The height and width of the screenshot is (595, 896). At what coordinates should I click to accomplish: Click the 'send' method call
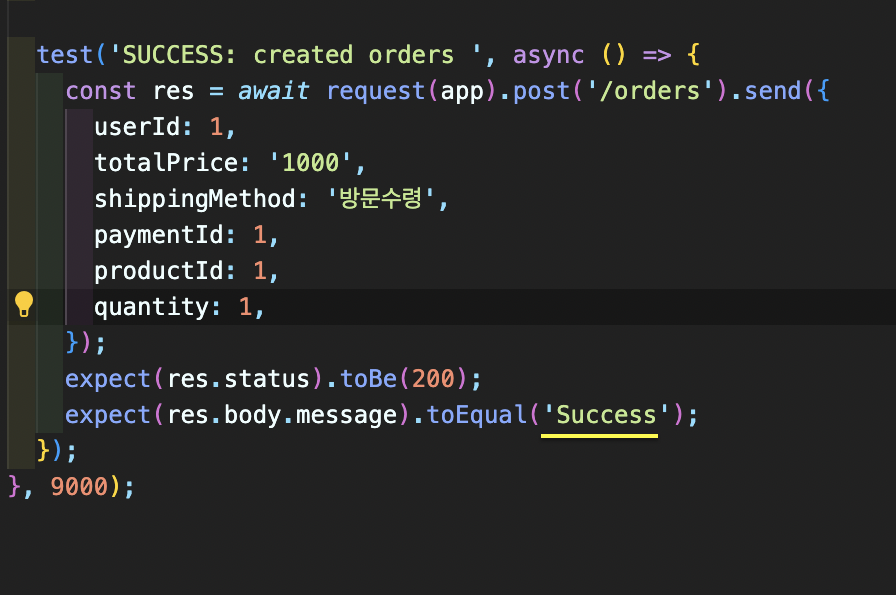point(773,91)
